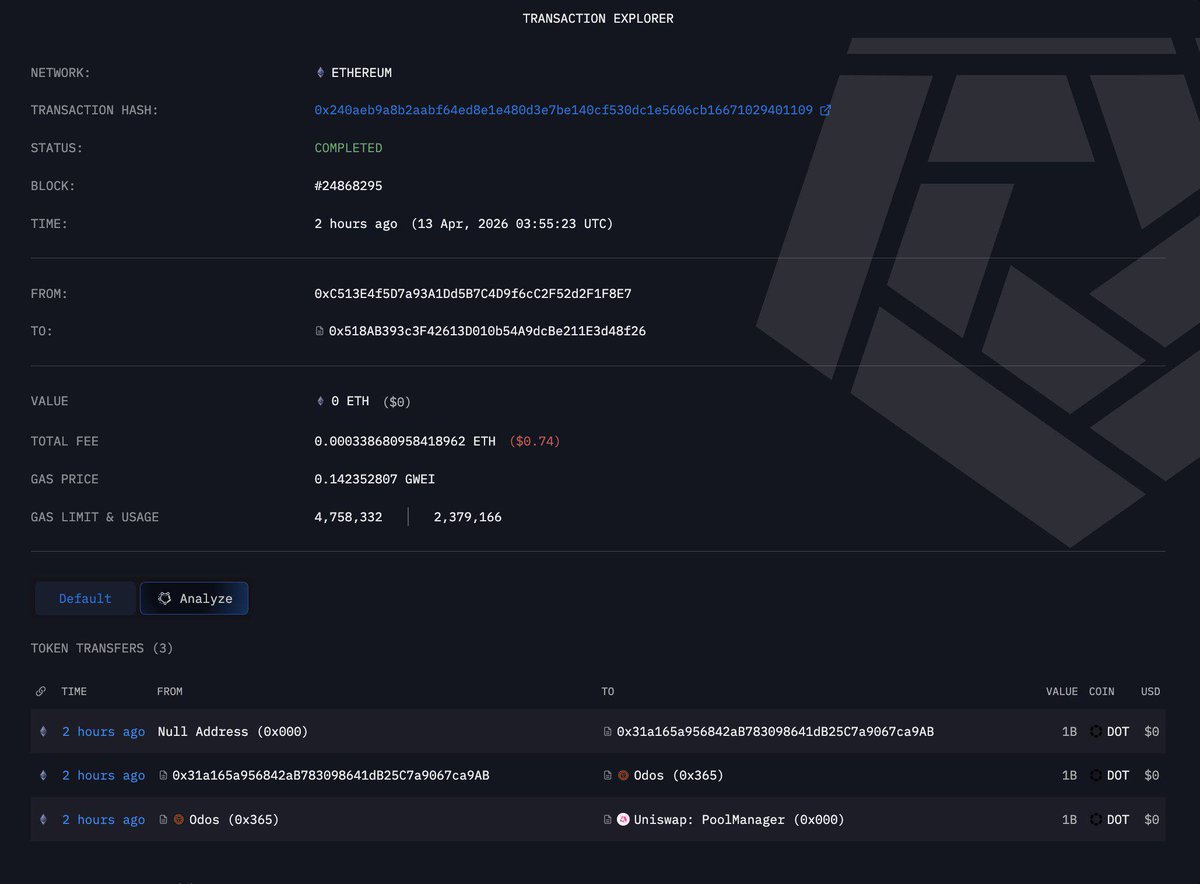Switch to the Analyze tab
The width and height of the screenshot is (1200, 884).
click(195, 598)
